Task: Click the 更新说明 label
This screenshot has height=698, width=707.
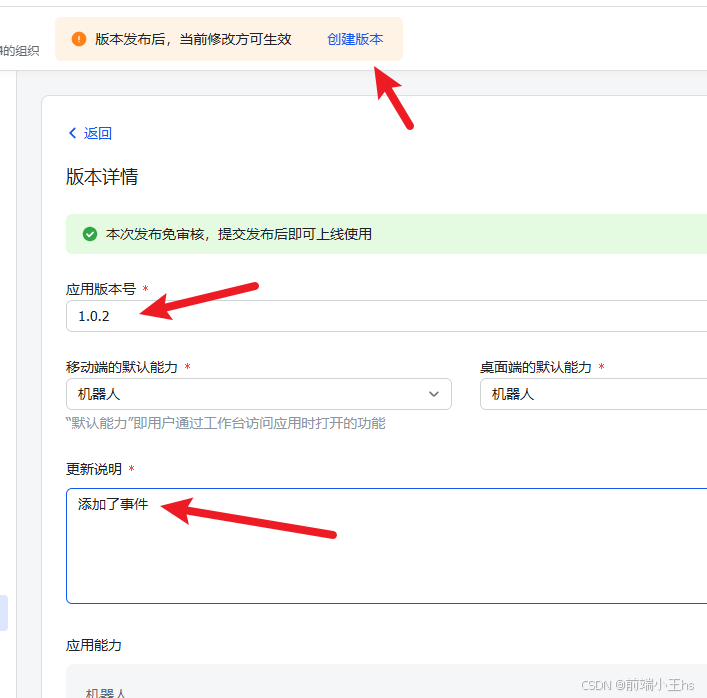Action: pos(94,469)
